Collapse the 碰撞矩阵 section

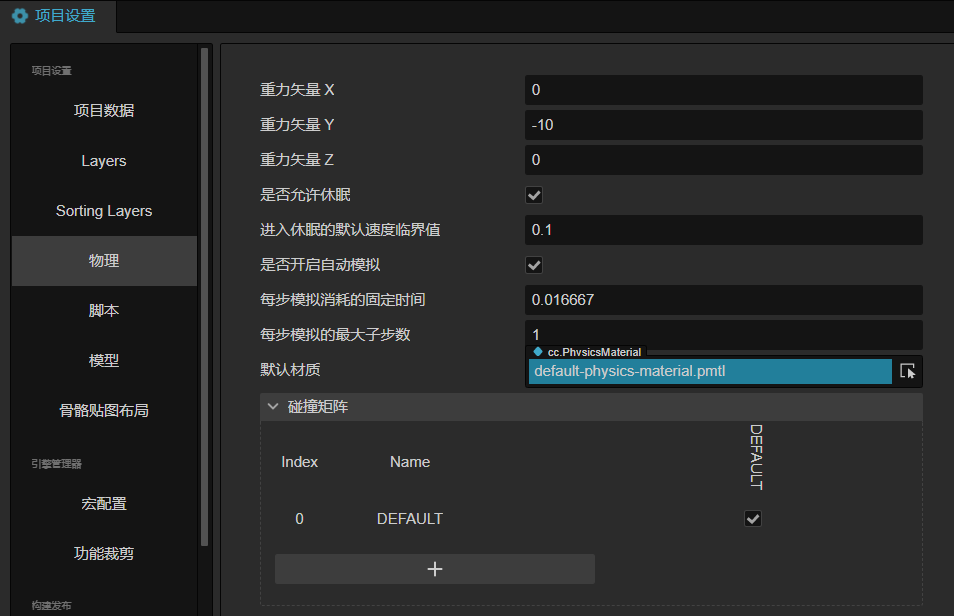(x=272, y=406)
